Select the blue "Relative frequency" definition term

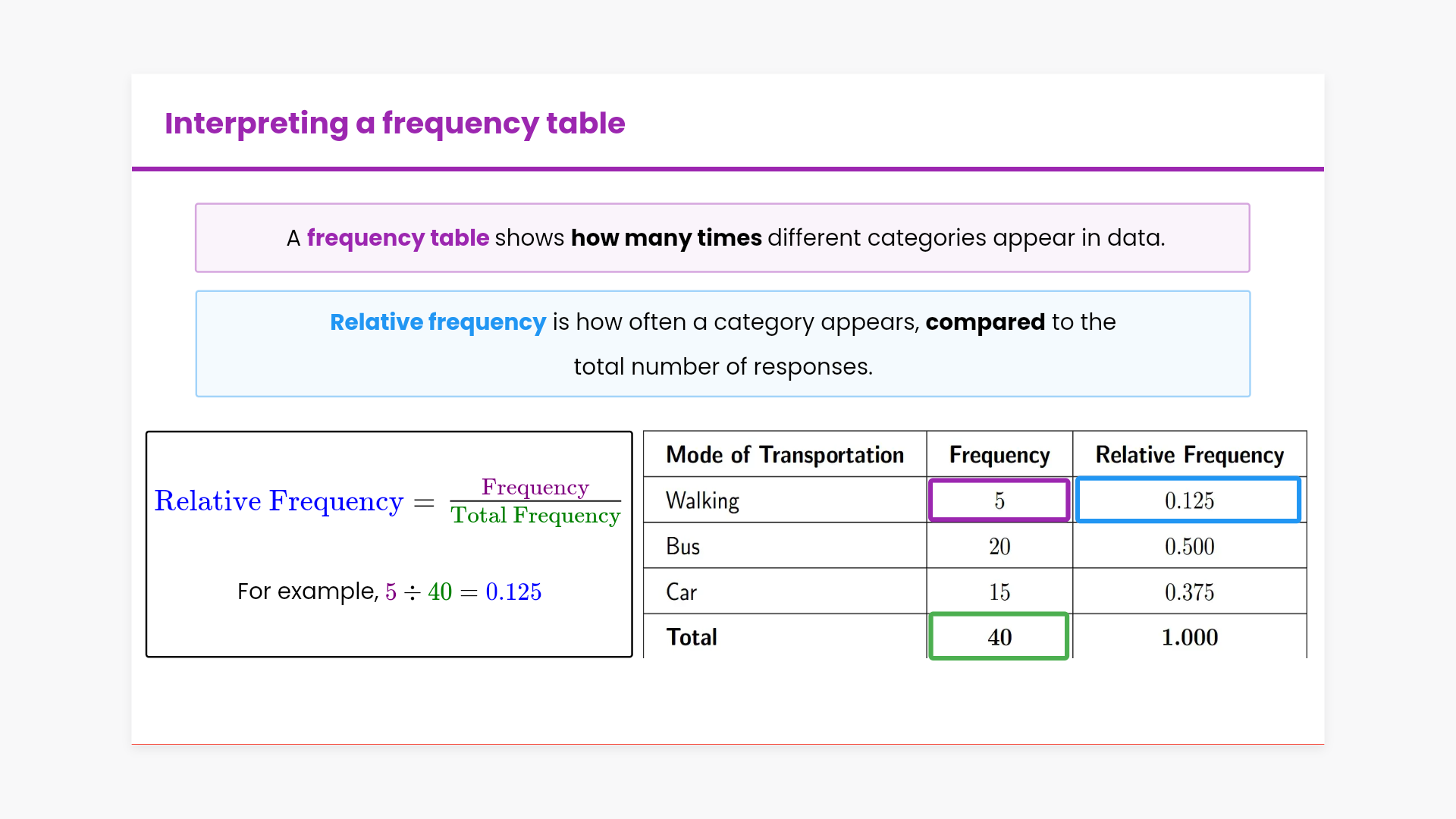pos(438,322)
